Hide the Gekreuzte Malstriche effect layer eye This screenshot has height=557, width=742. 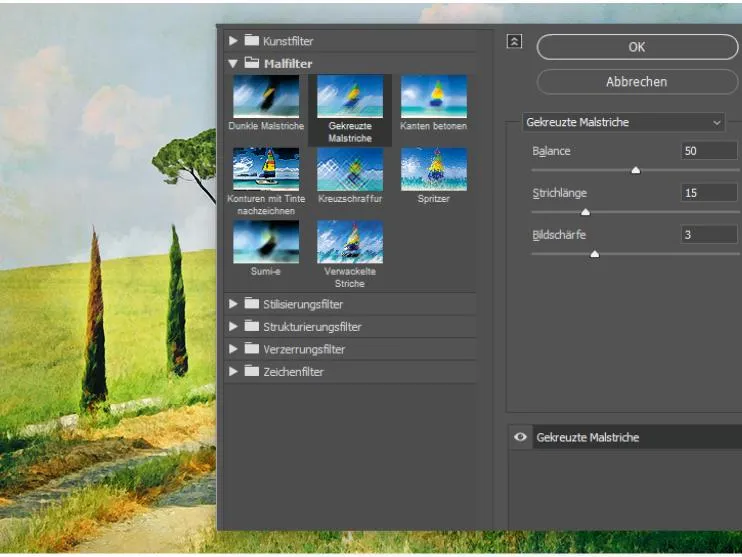click(x=520, y=437)
